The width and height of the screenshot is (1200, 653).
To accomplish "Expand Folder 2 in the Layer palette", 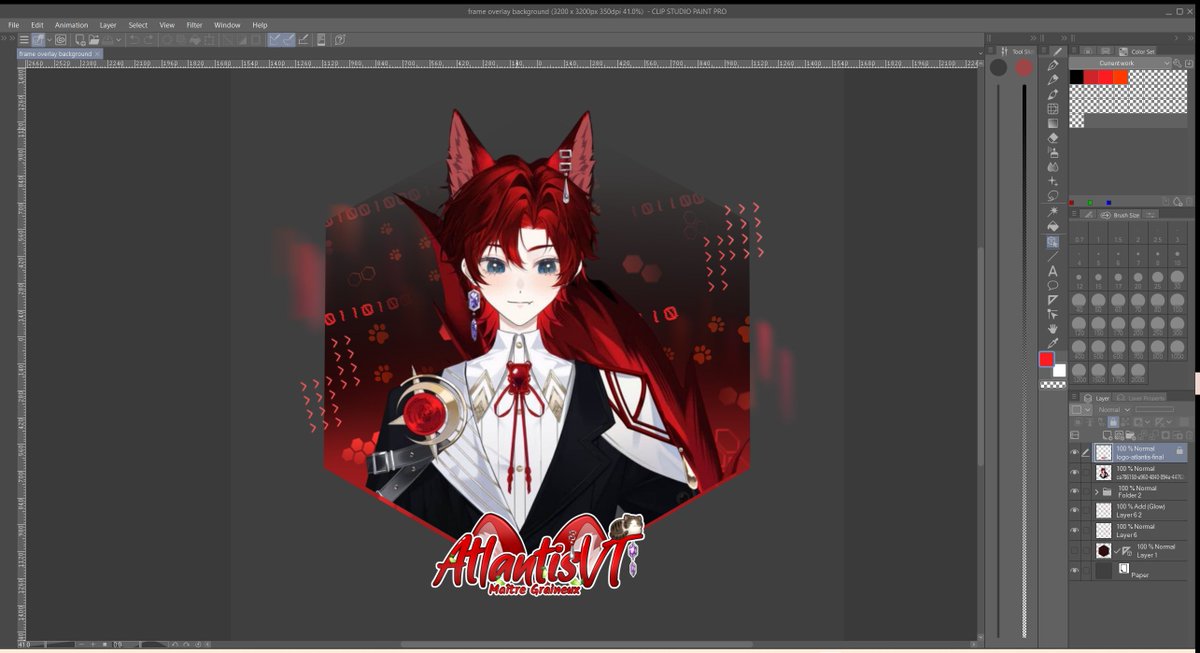I will tap(1097, 490).
